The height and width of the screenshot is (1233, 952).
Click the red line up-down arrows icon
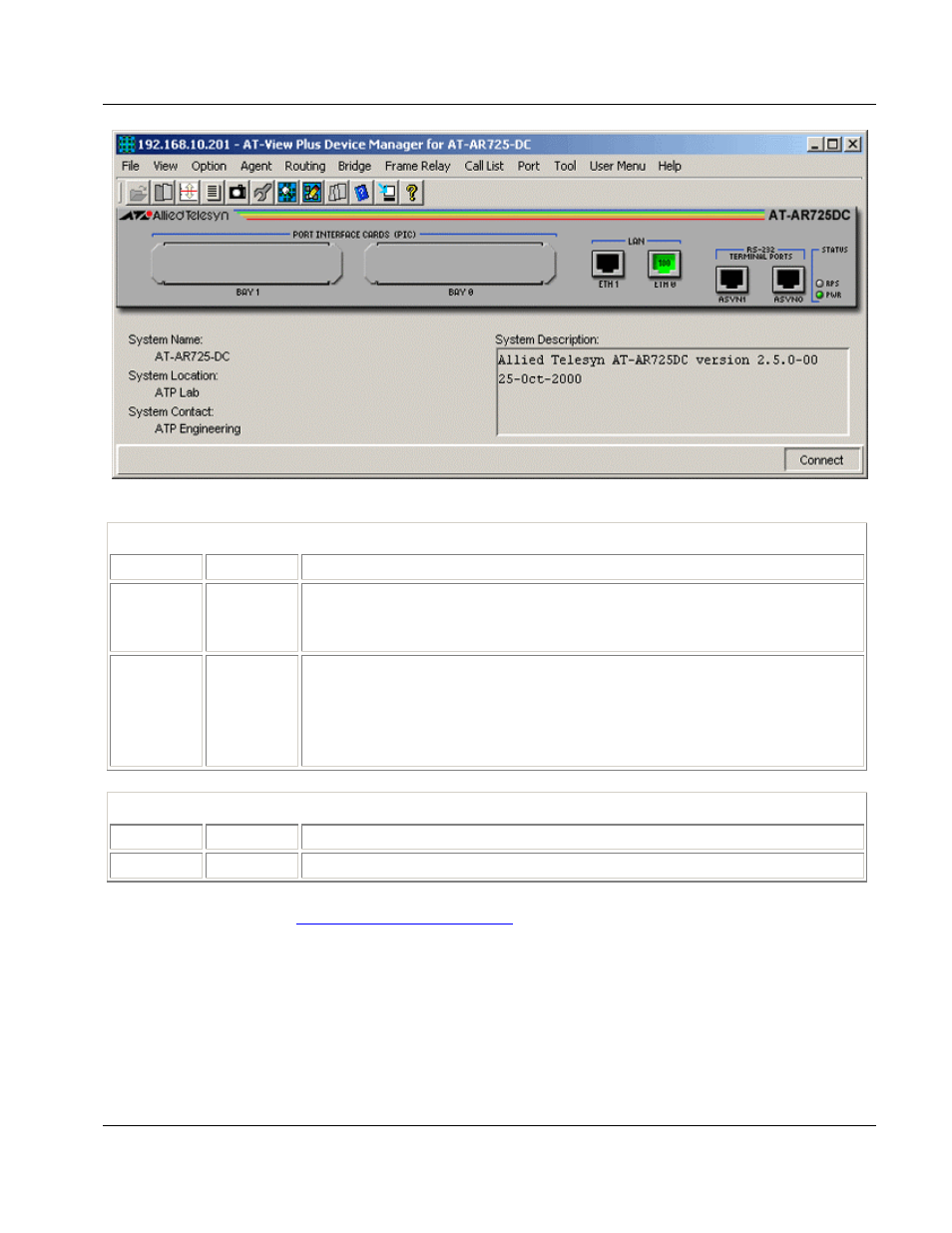189,193
